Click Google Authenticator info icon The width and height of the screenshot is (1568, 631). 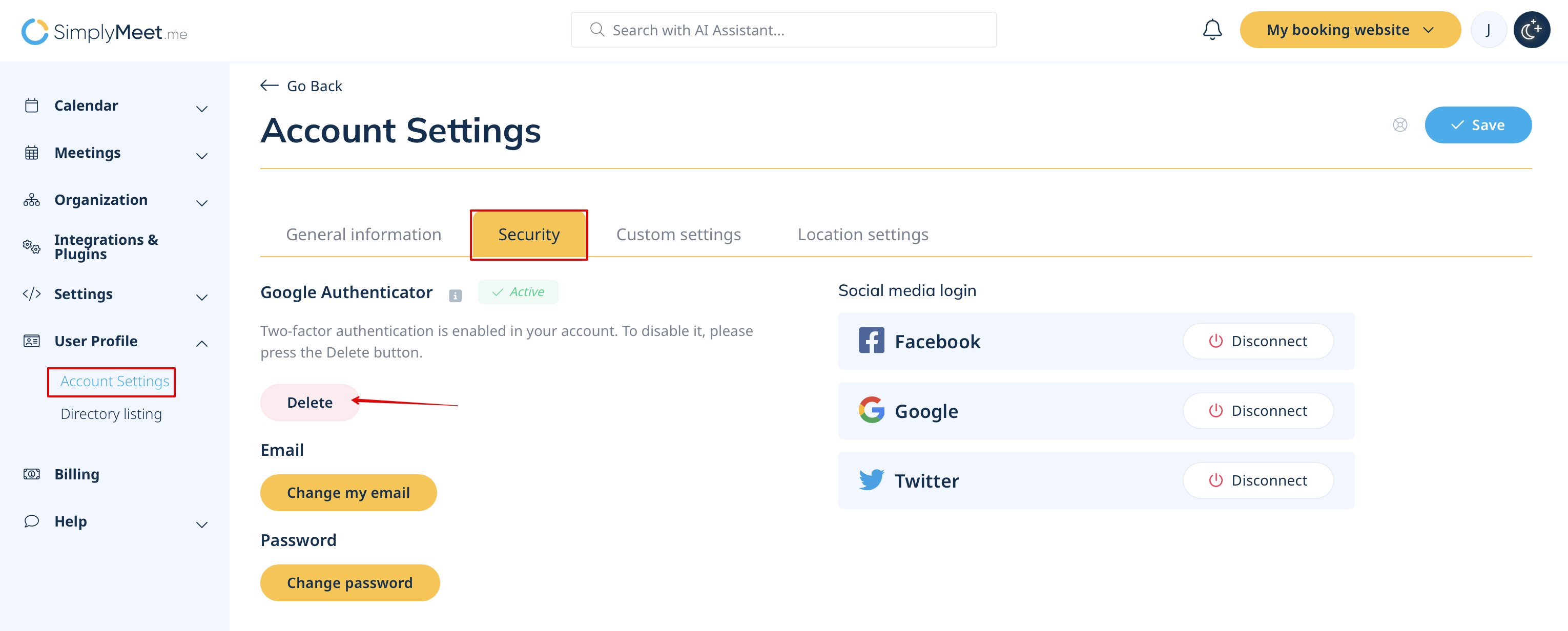click(455, 296)
